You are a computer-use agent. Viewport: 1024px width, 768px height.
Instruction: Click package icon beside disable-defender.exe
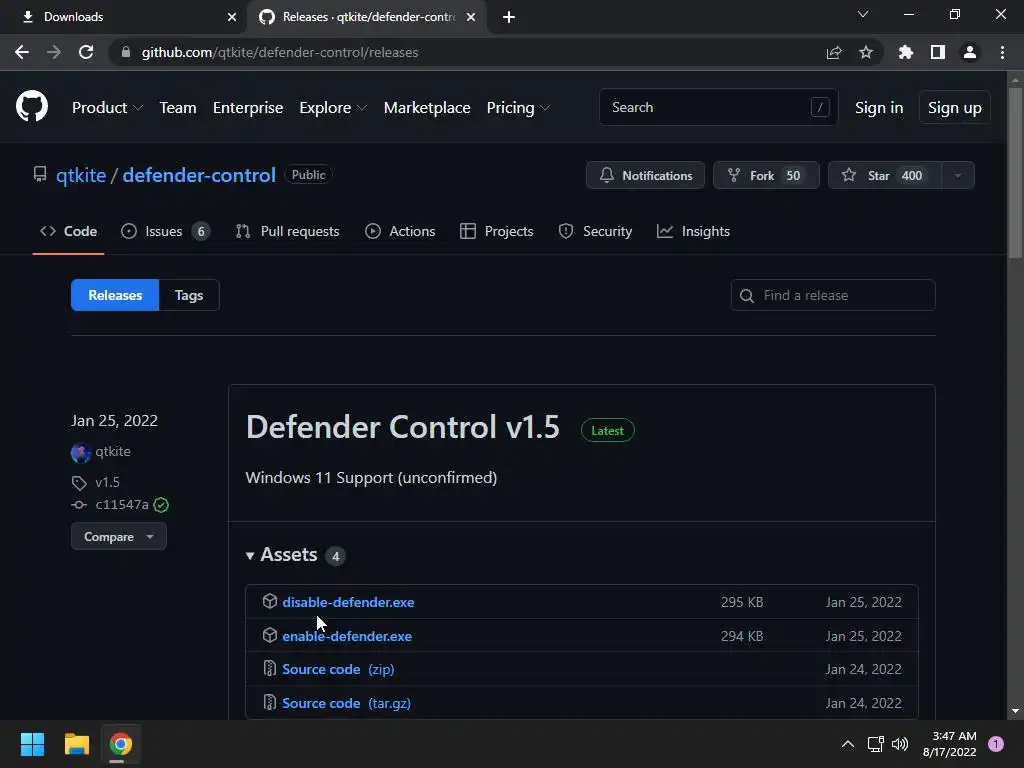(x=270, y=601)
